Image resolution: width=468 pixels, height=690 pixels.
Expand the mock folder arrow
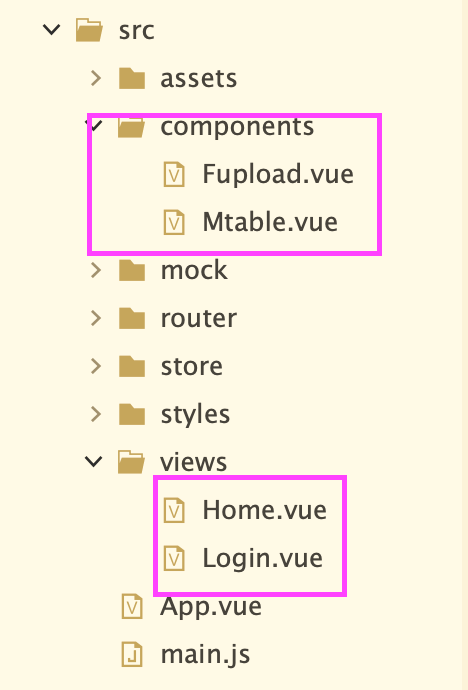(x=96, y=270)
